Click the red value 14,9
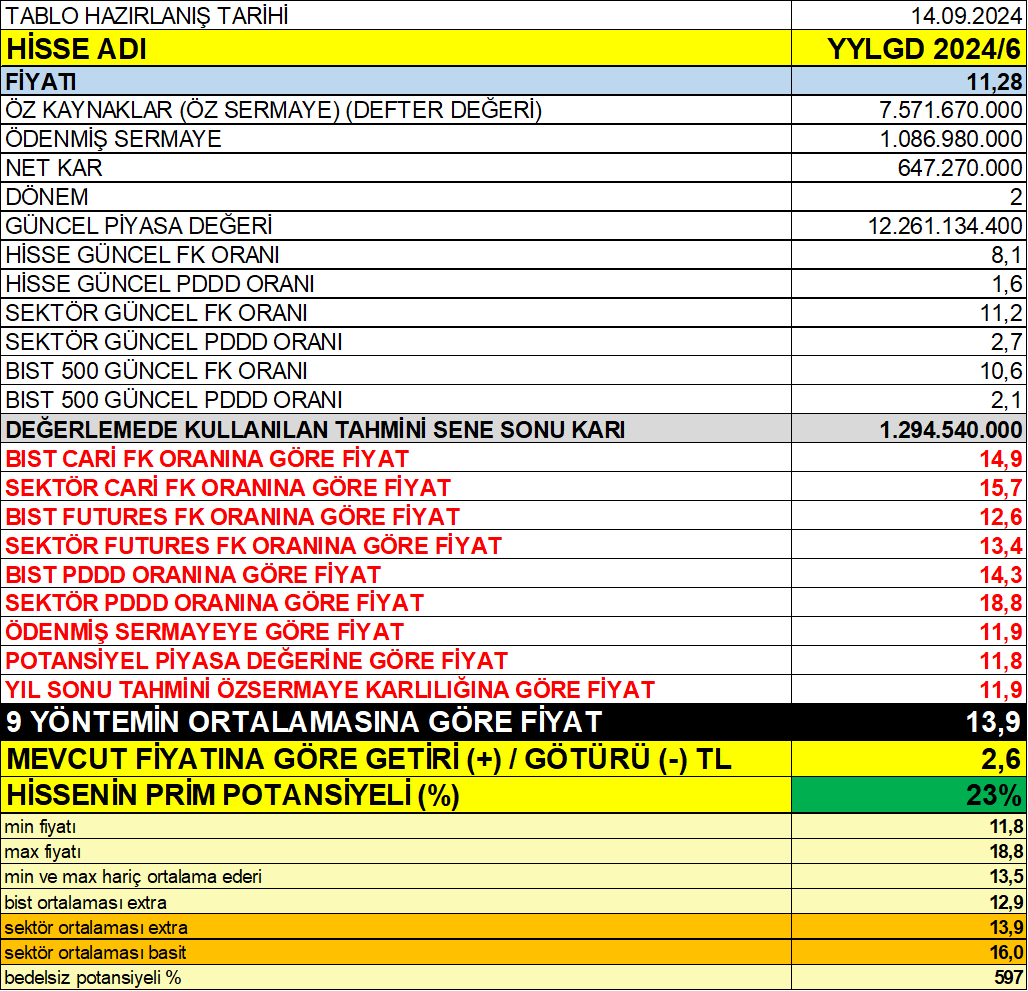 click(x=1001, y=459)
